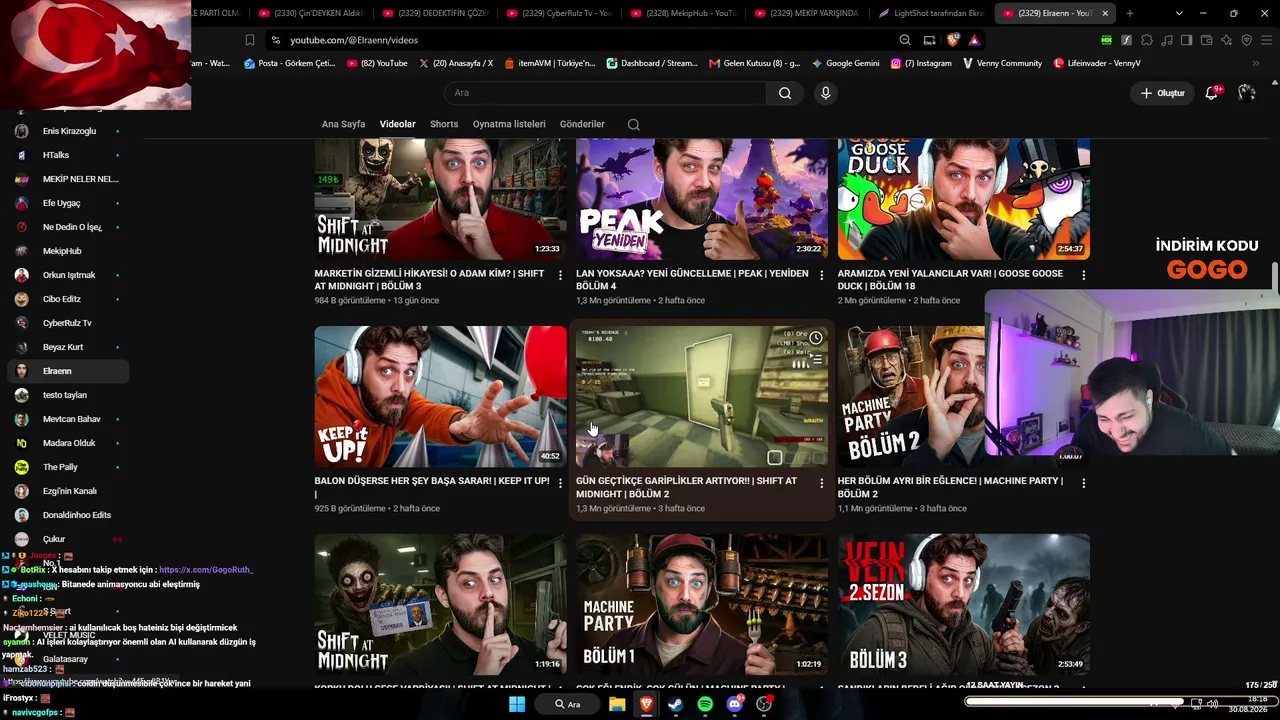Open the Shorts channel tab
Viewport: 1280px width, 720px height.
pos(444,125)
